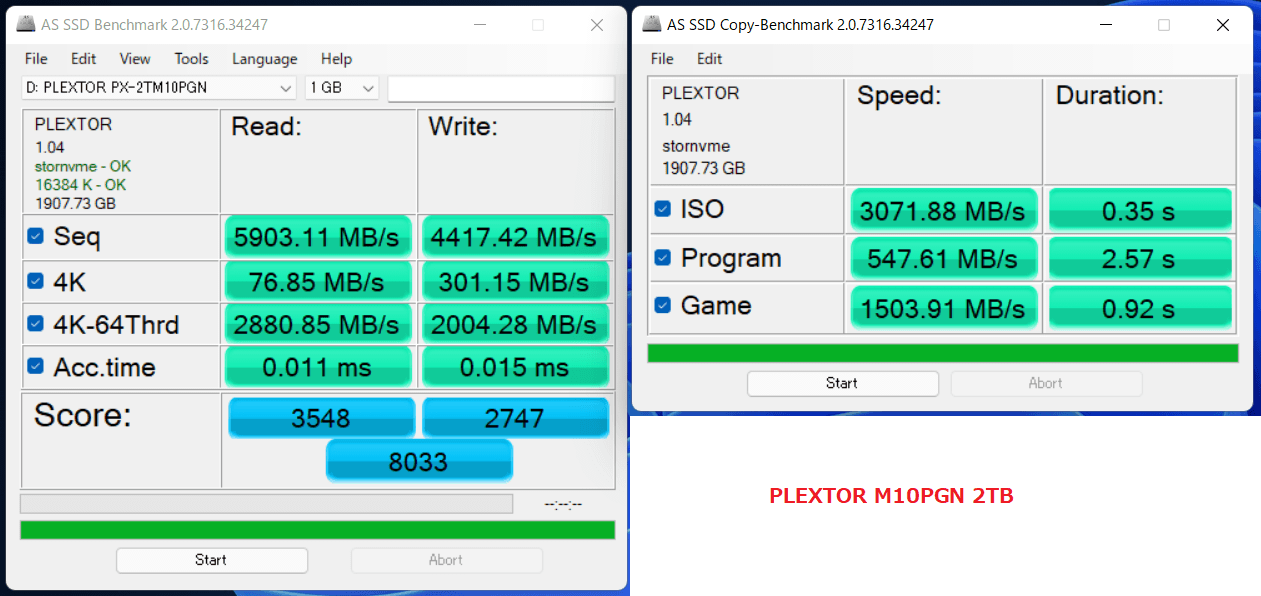1261x596 pixels.
Task: Click the '16384 K - OK' alignment text
Action: [x=80, y=184]
